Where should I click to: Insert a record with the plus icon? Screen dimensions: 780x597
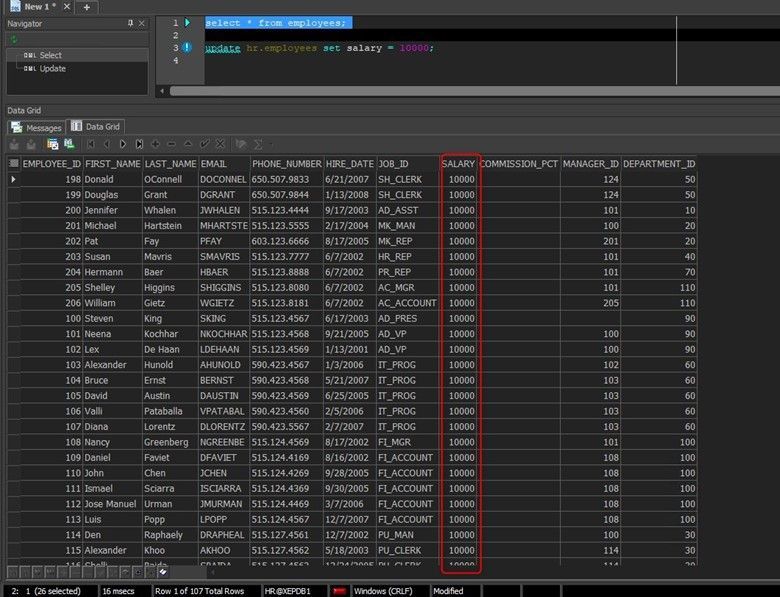coord(155,144)
